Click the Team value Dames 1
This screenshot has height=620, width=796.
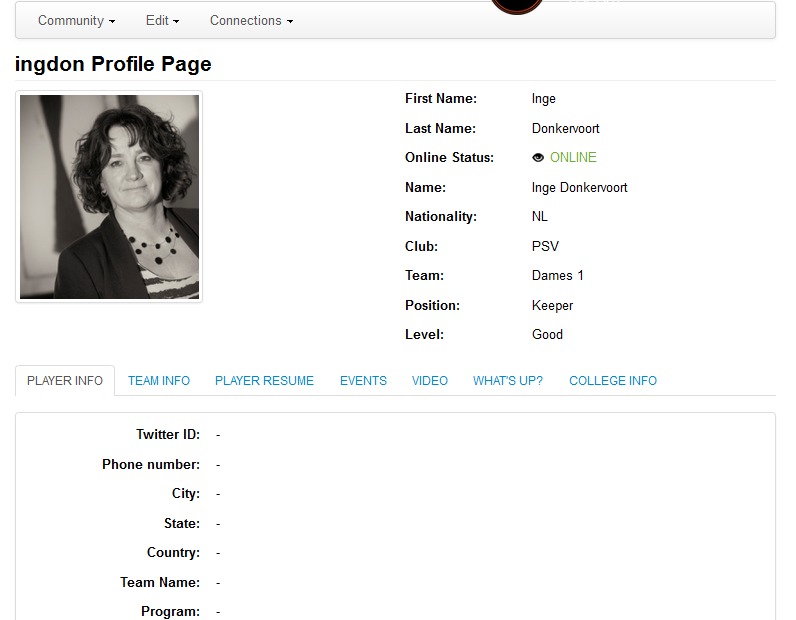click(x=557, y=276)
